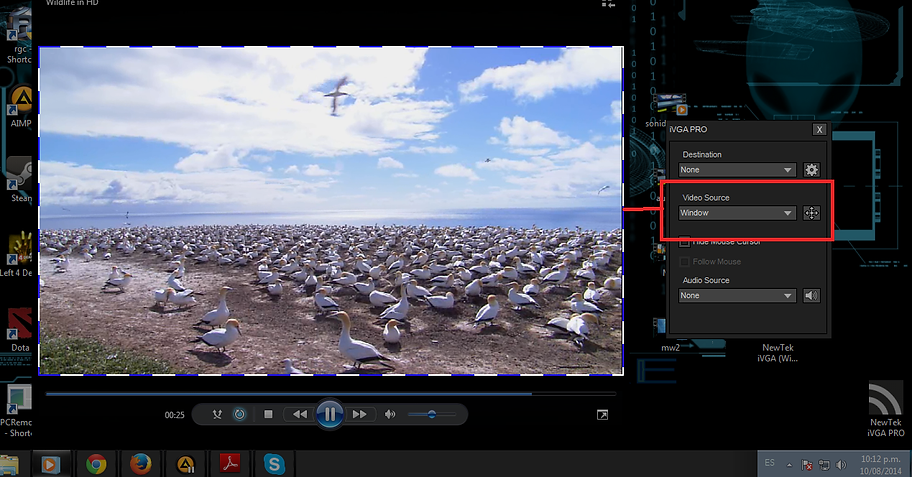The image size is (912, 477).
Task: Click the ES language indicator
Action: click(x=770, y=463)
